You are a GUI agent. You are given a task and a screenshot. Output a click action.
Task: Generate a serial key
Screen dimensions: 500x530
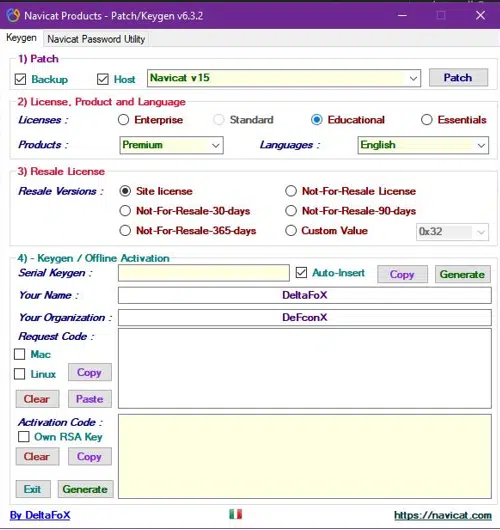point(462,274)
